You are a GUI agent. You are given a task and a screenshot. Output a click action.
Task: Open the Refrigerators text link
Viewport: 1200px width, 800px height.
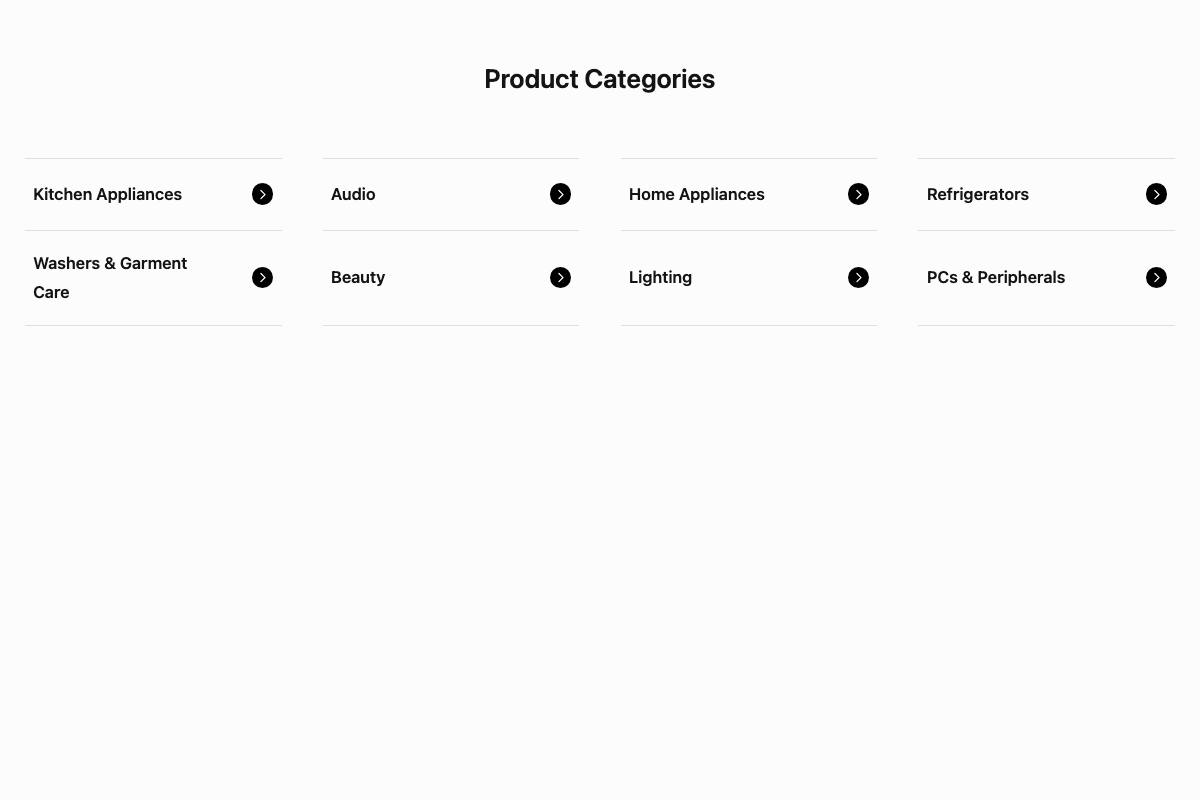tap(977, 194)
